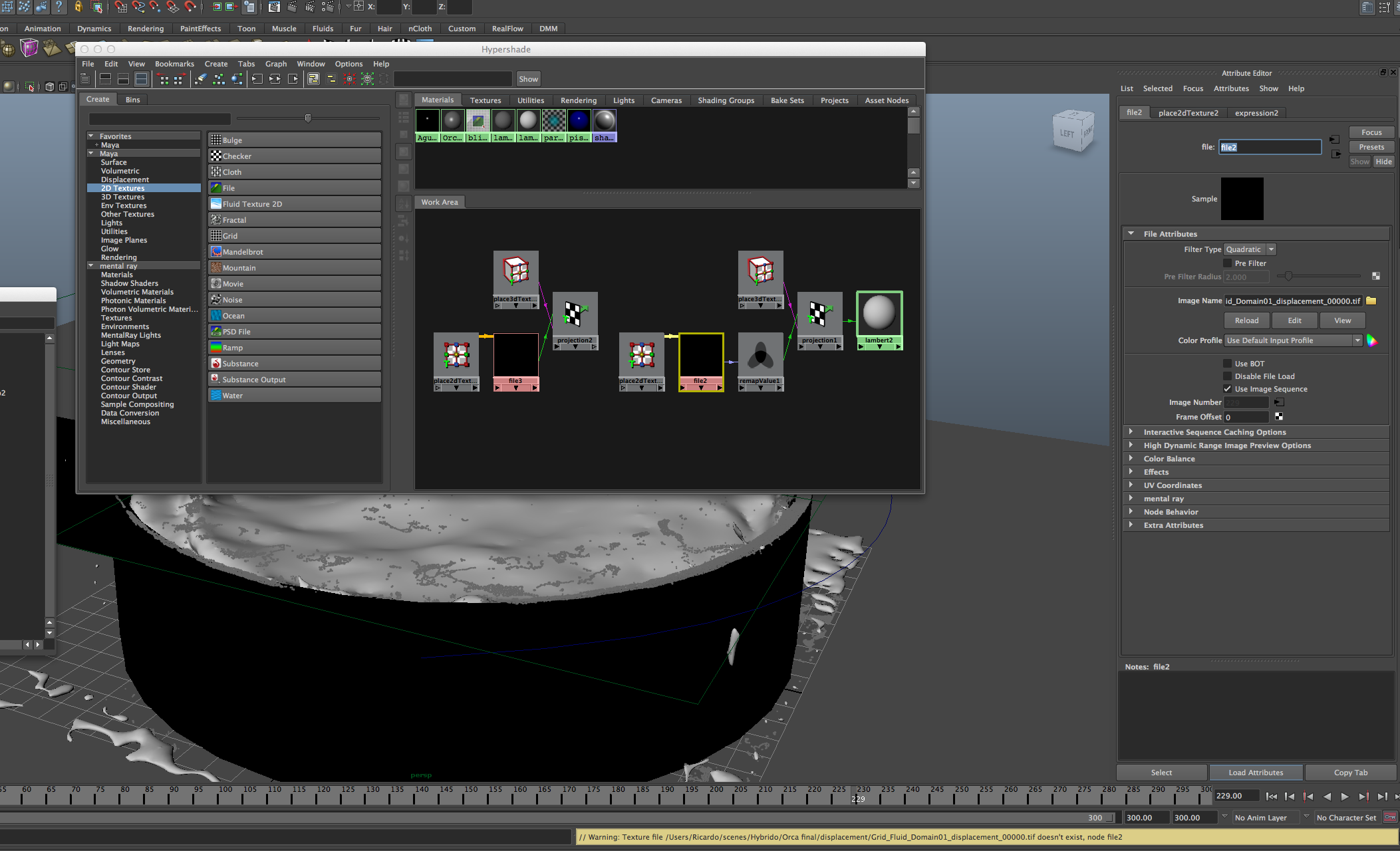Enable the Pre Filter checkbox
The height and width of the screenshot is (851, 1400).
click(x=1228, y=263)
